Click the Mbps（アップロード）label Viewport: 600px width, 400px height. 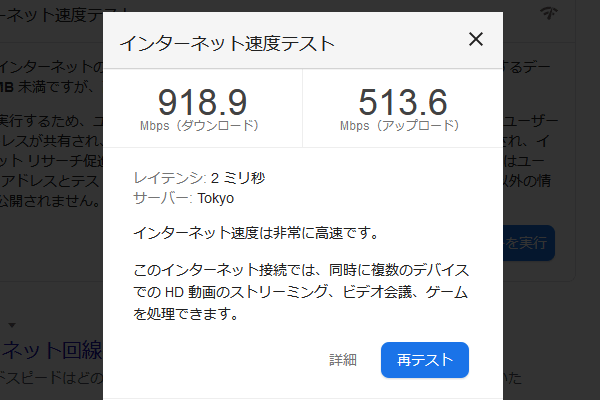pos(400,126)
